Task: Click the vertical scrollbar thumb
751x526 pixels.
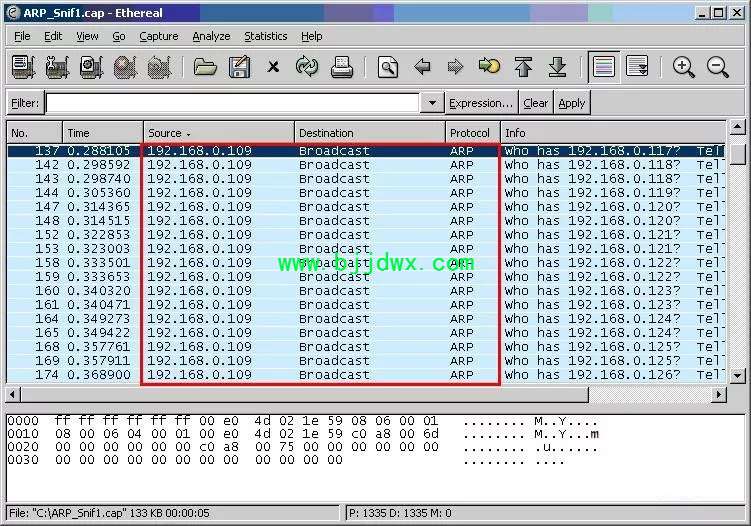Action: tap(737, 155)
